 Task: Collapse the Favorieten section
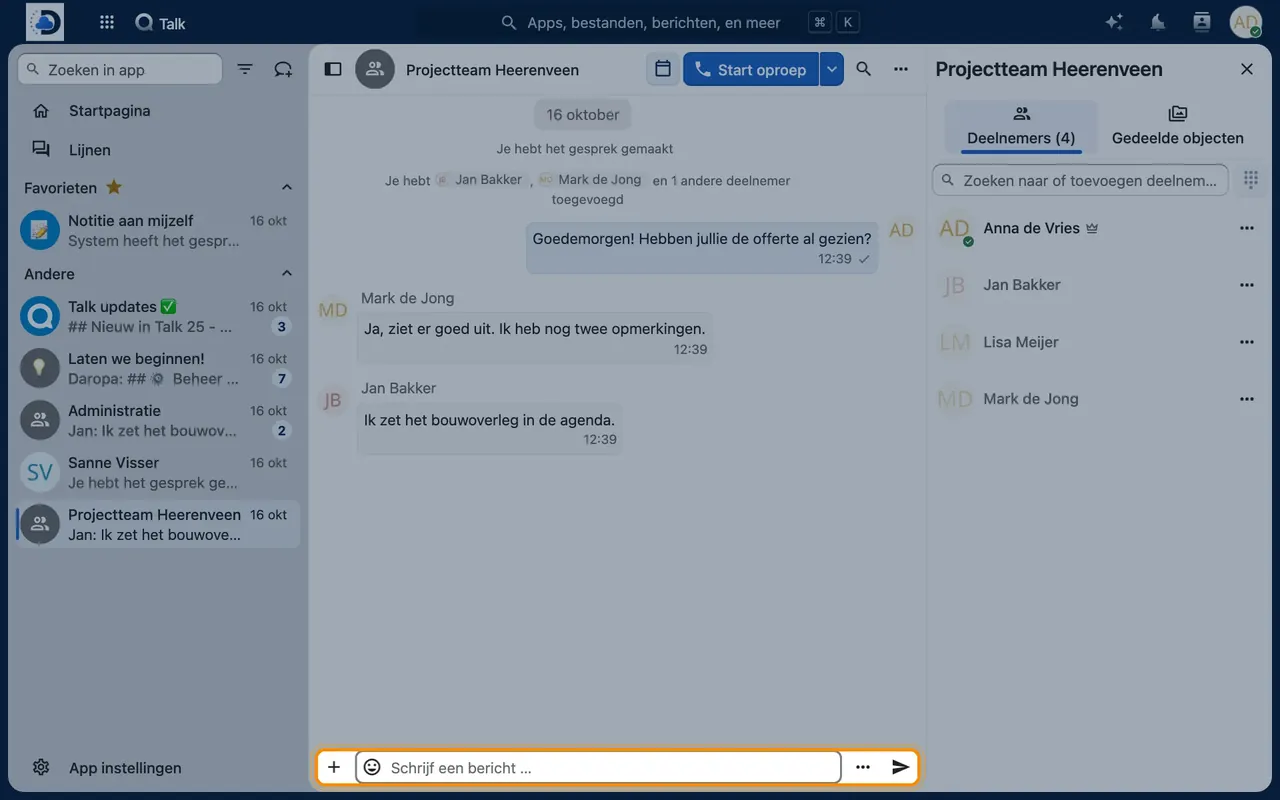(x=287, y=188)
